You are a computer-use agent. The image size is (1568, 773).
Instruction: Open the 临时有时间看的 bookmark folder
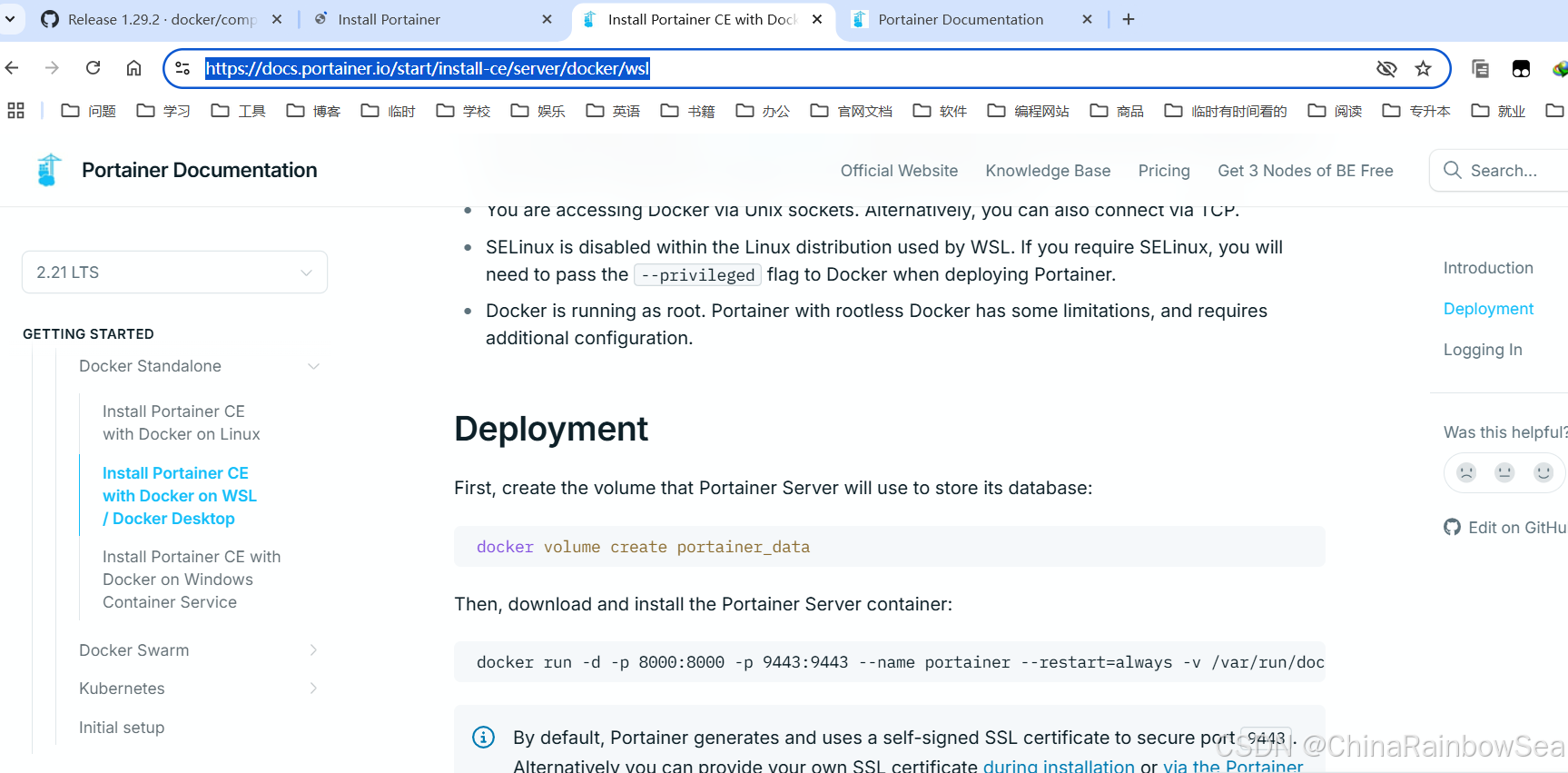pos(1226,111)
